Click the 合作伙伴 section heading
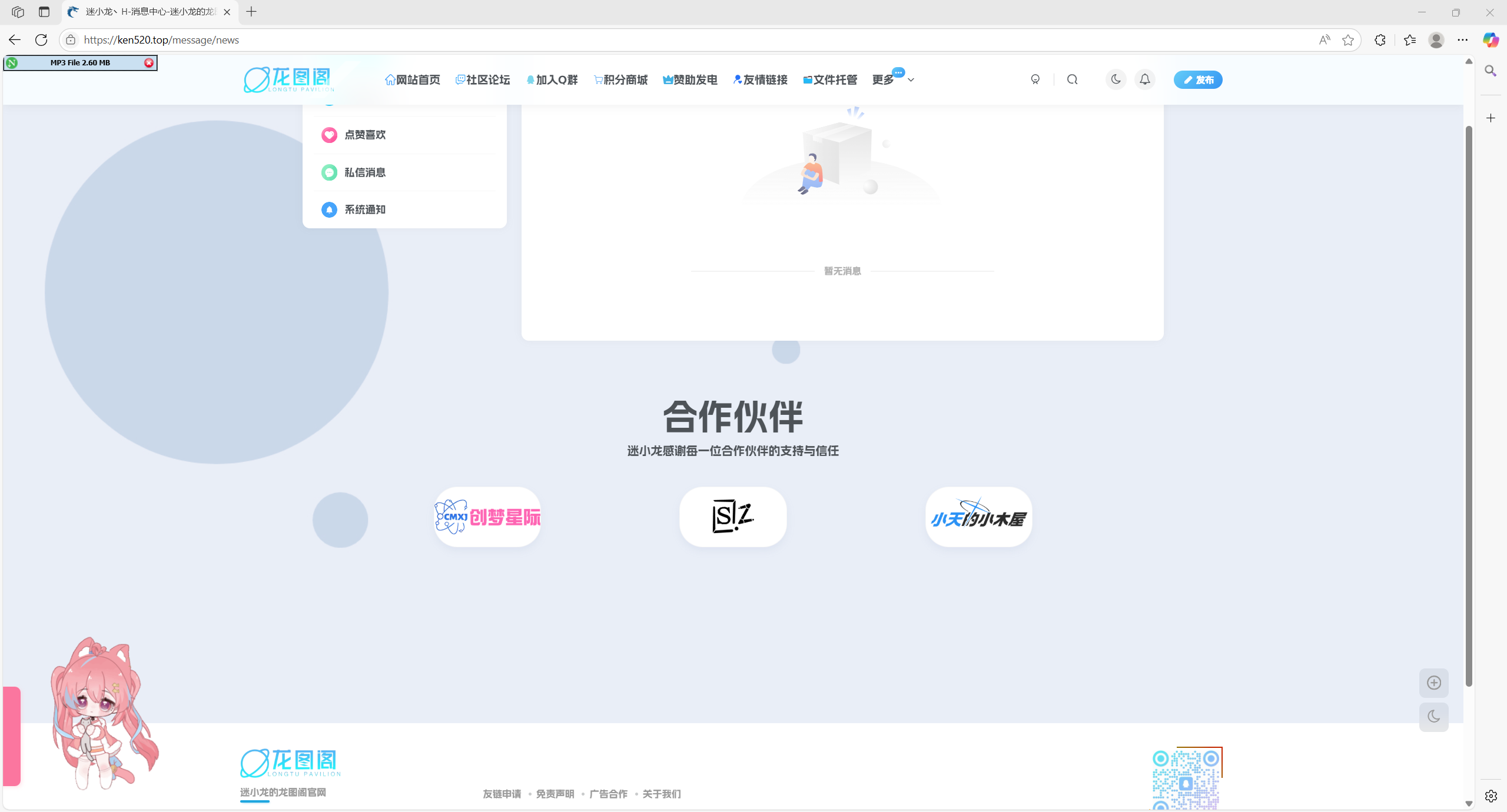Image resolution: width=1507 pixels, height=812 pixels. click(733, 417)
